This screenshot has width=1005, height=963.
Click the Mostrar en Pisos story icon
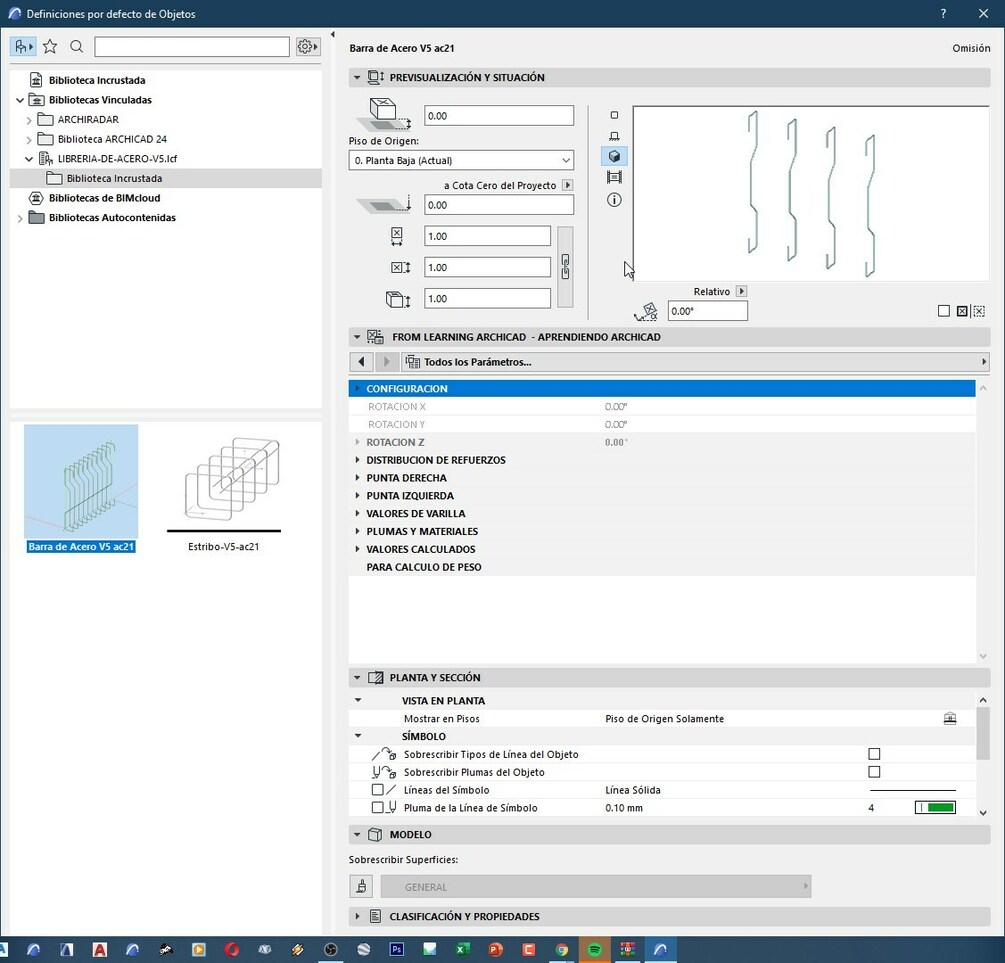click(x=950, y=719)
